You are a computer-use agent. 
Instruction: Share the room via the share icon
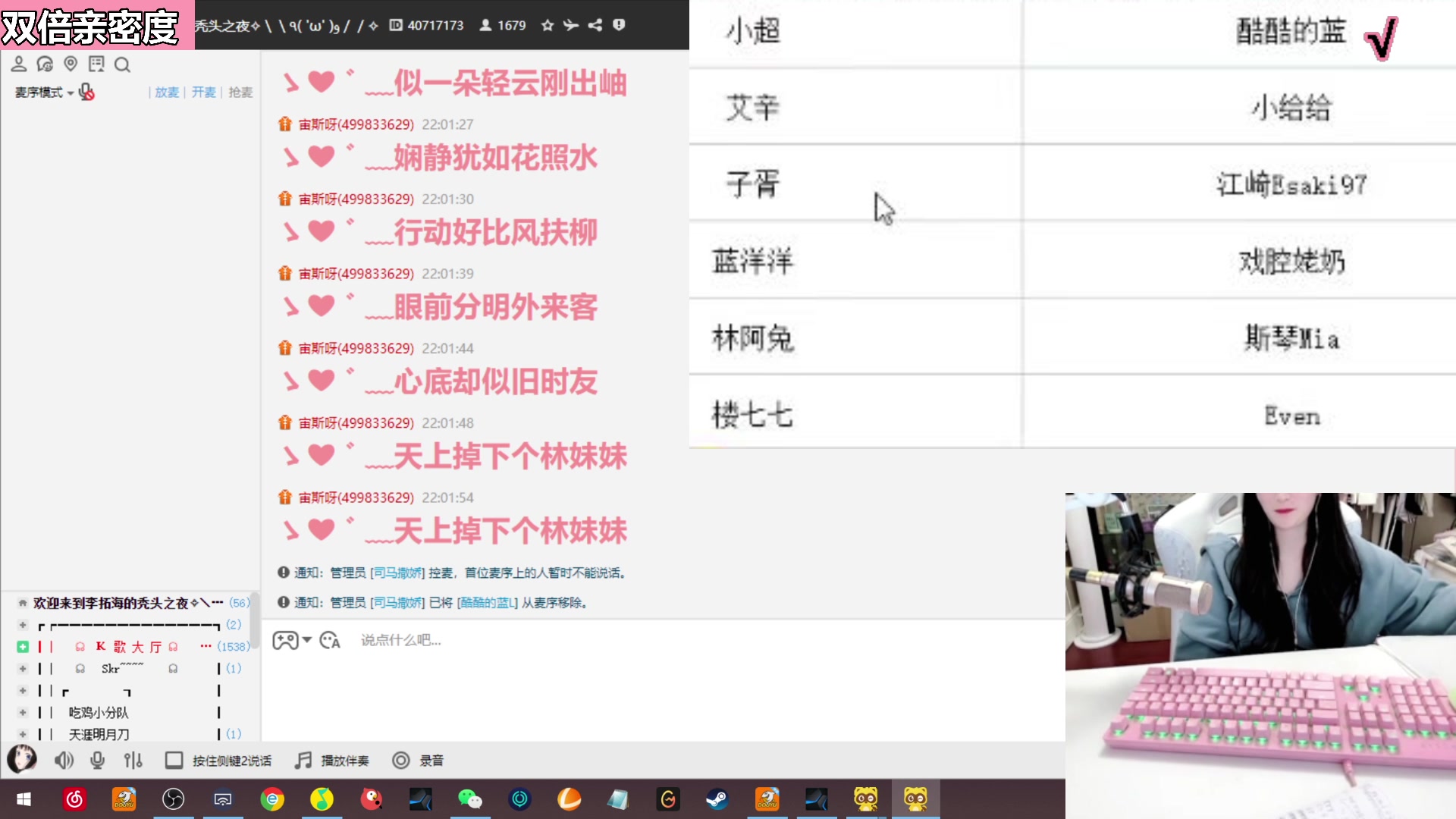[595, 25]
